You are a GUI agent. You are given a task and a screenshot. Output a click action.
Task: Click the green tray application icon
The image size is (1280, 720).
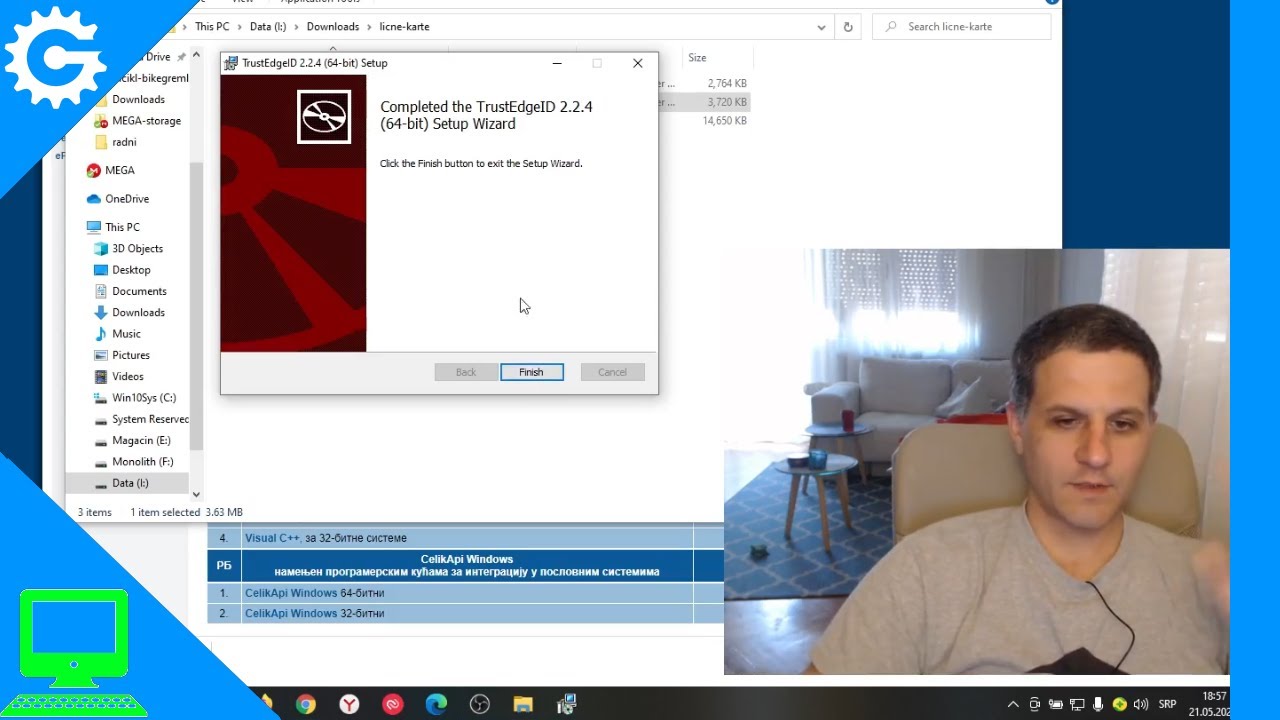coord(1120,704)
